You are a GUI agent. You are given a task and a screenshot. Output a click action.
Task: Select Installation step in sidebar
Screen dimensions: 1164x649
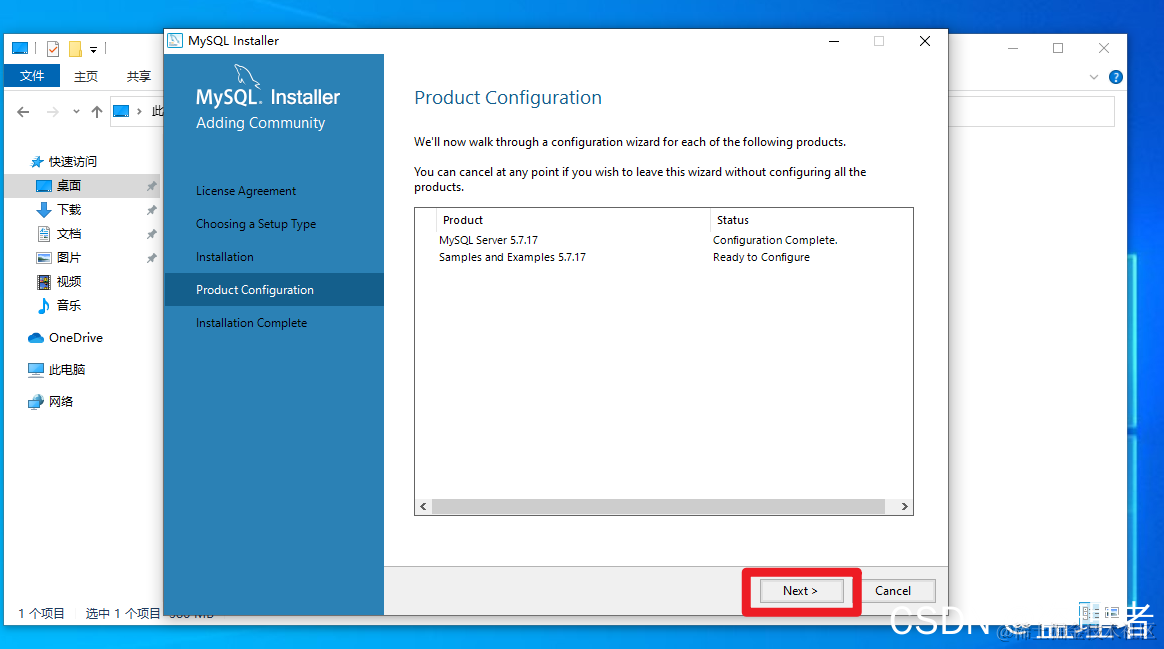(x=225, y=257)
